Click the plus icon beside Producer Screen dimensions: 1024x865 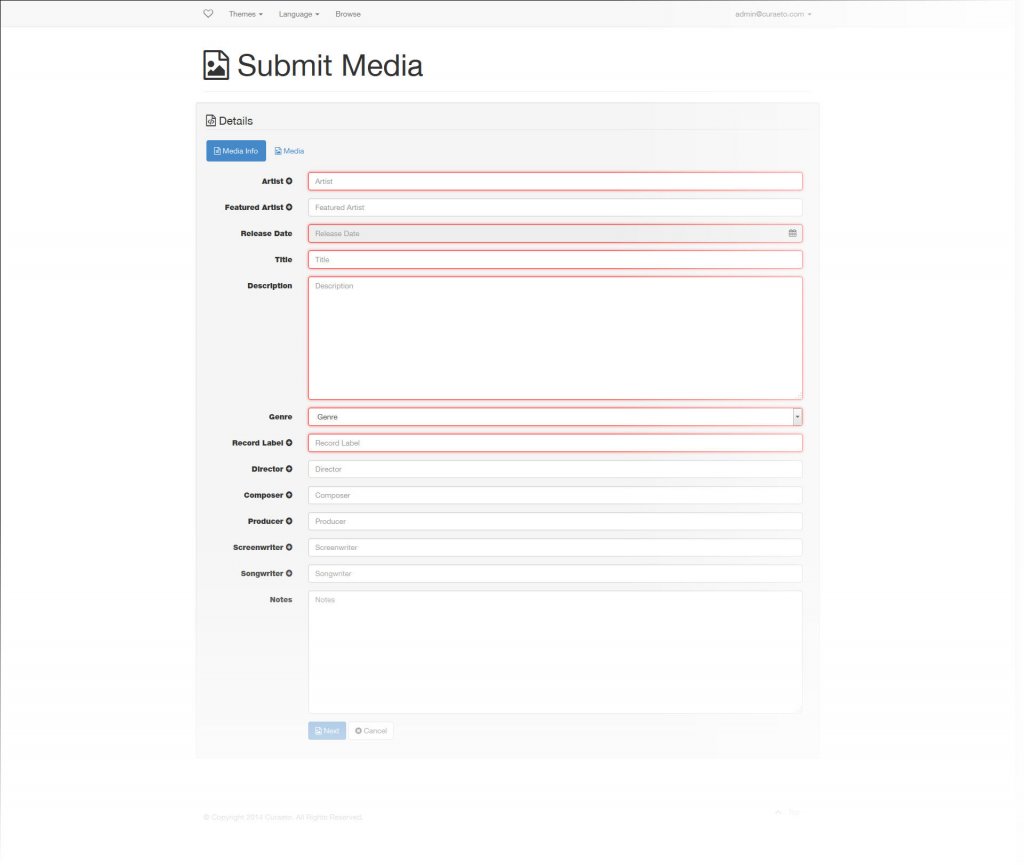pos(289,521)
